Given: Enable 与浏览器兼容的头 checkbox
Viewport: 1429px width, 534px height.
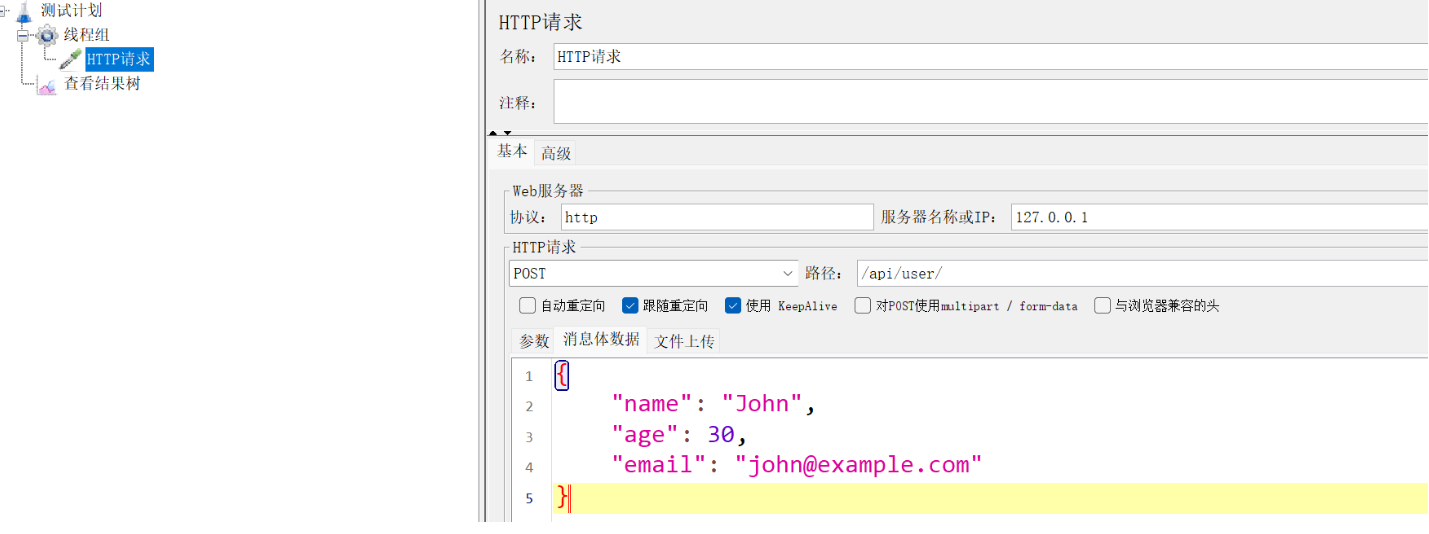Looking at the screenshot, I should click(x=1102, y=306).
